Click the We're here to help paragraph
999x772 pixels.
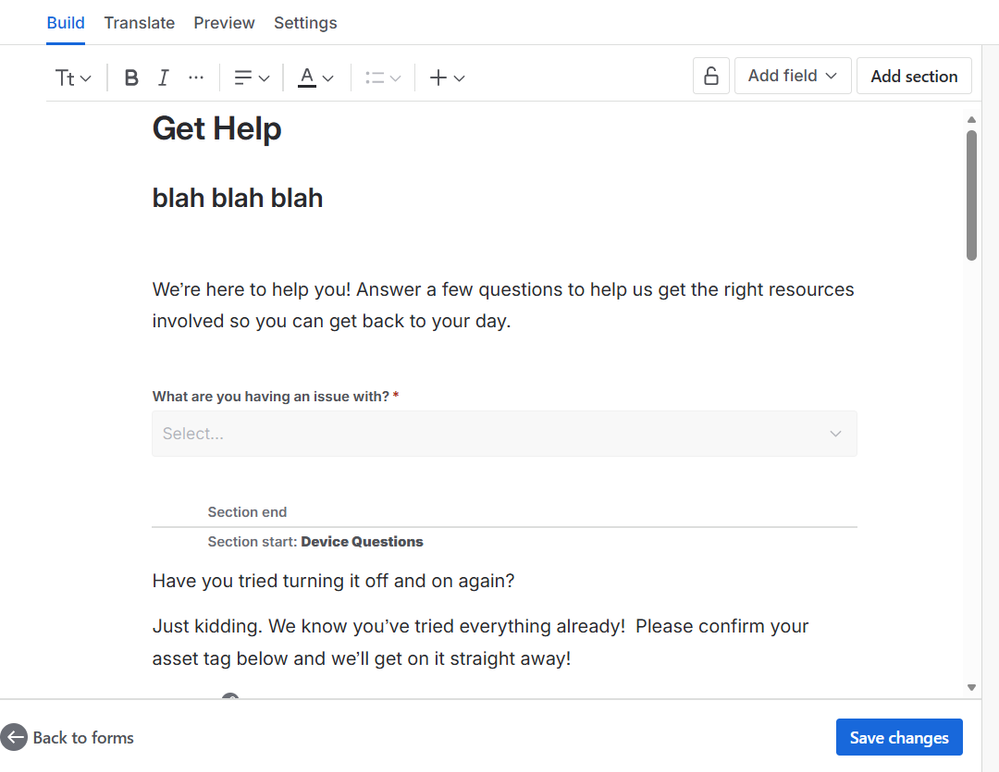pyautogui.click(x=503, y=305)
